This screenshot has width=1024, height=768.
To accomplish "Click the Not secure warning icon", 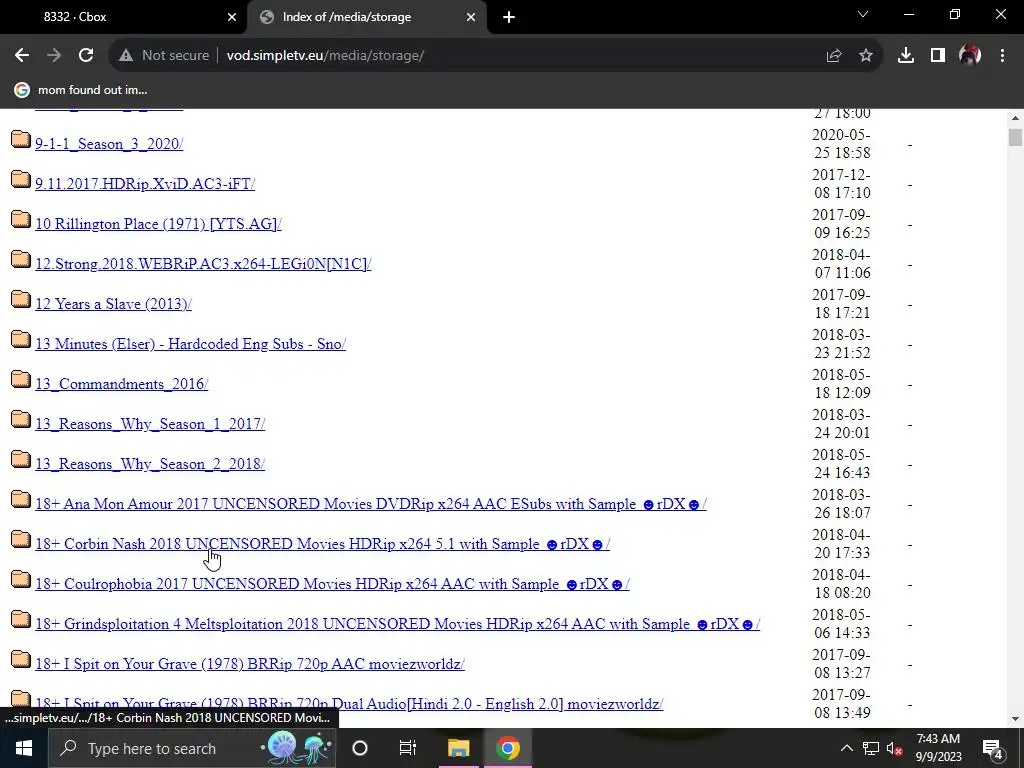I will point(126,56).
